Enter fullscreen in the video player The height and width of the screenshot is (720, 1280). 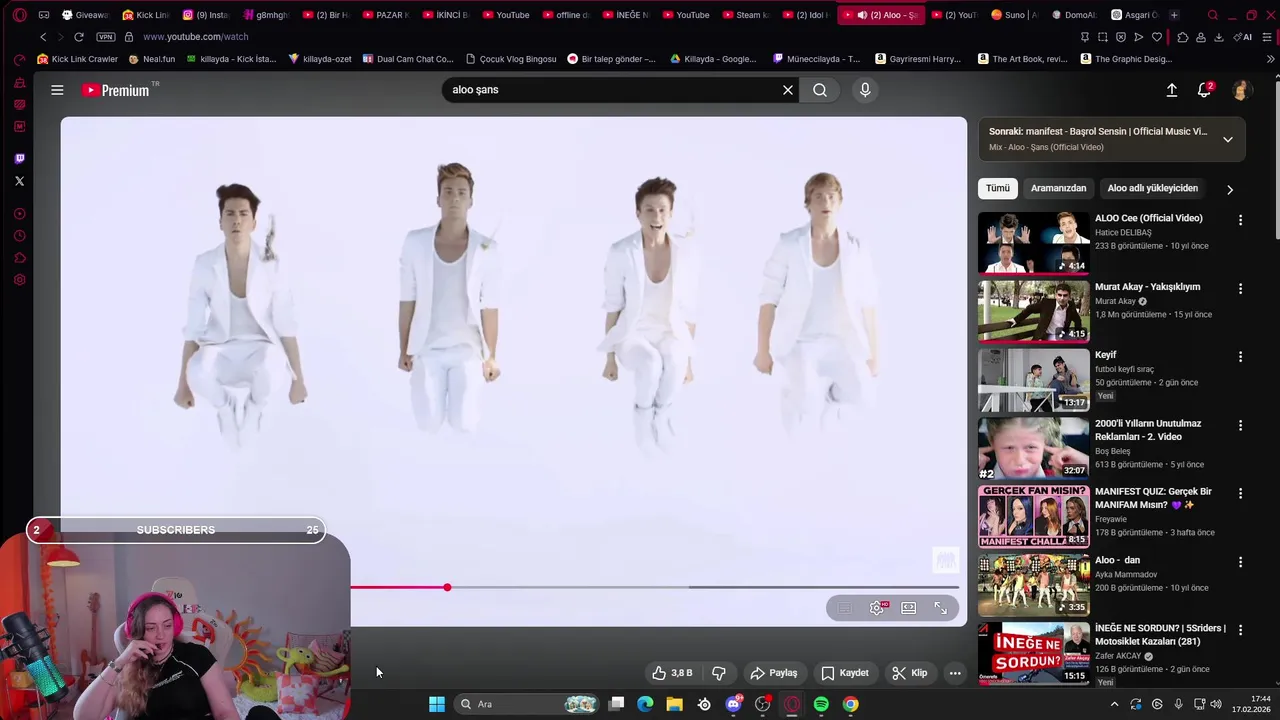[x=940, y=608]
